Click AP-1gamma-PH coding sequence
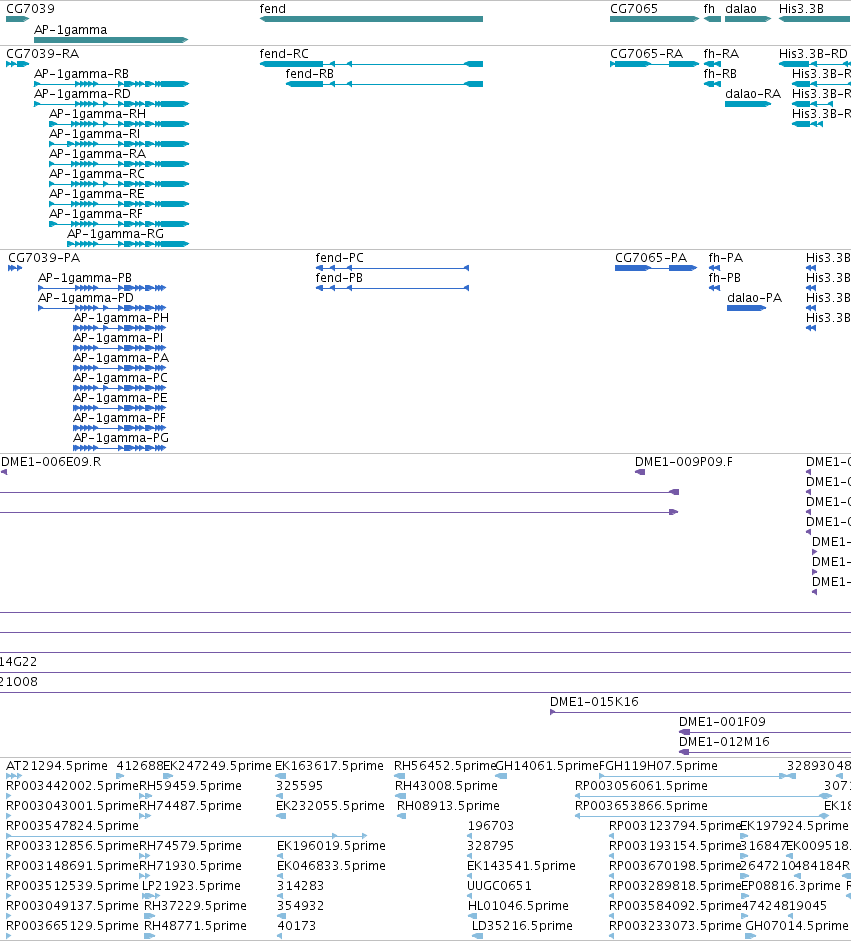 point(119,328)
